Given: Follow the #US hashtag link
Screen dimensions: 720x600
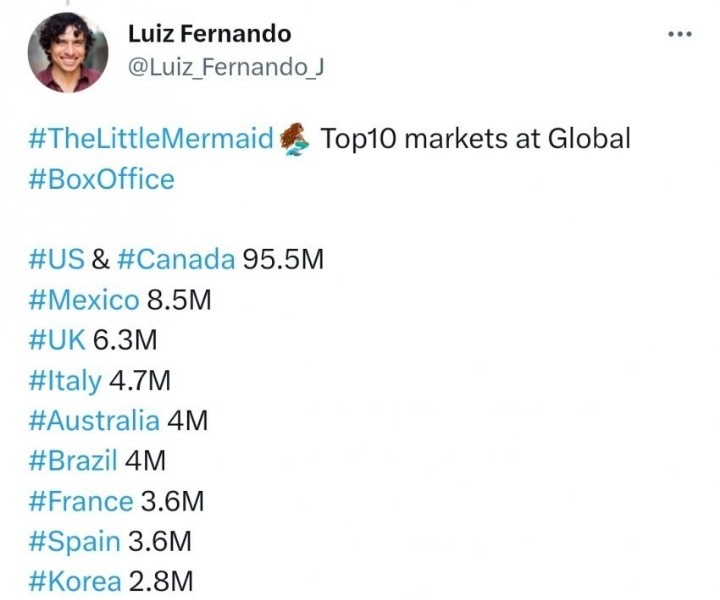Looking at the screenshot, I should [x=57, y=259].
